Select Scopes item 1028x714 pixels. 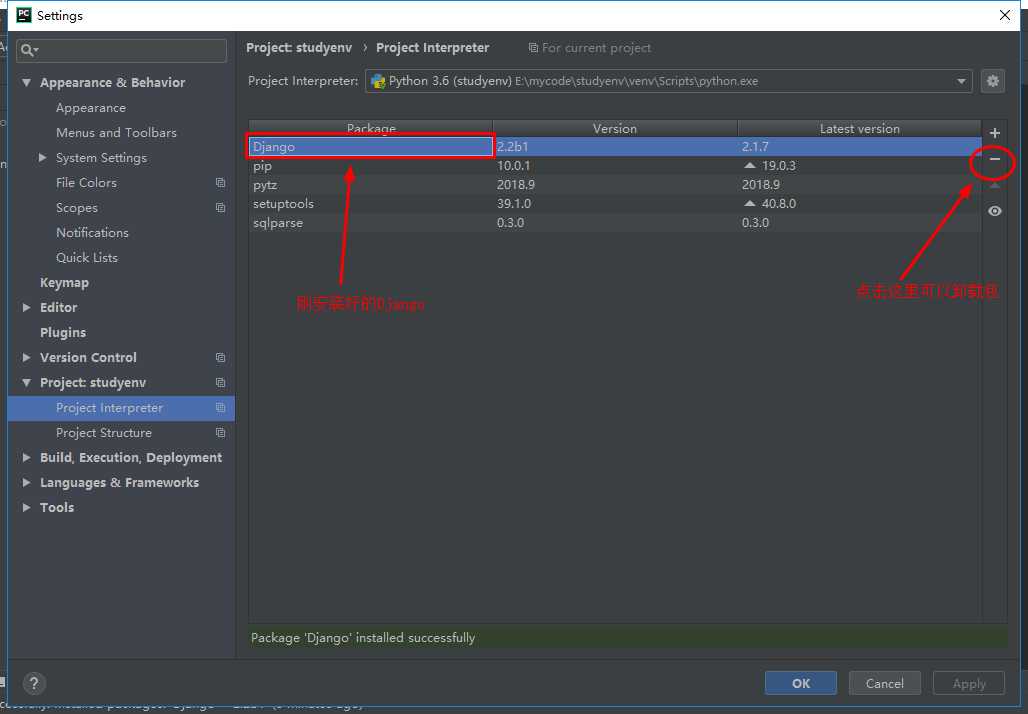coord(77,208)
